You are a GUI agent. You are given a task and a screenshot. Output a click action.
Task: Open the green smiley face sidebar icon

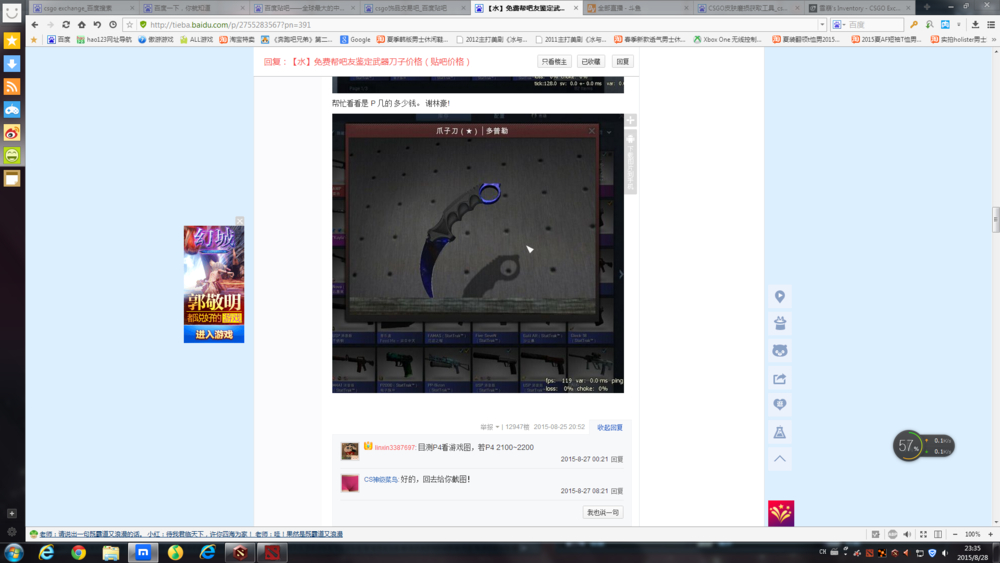[x=11, y=156]
